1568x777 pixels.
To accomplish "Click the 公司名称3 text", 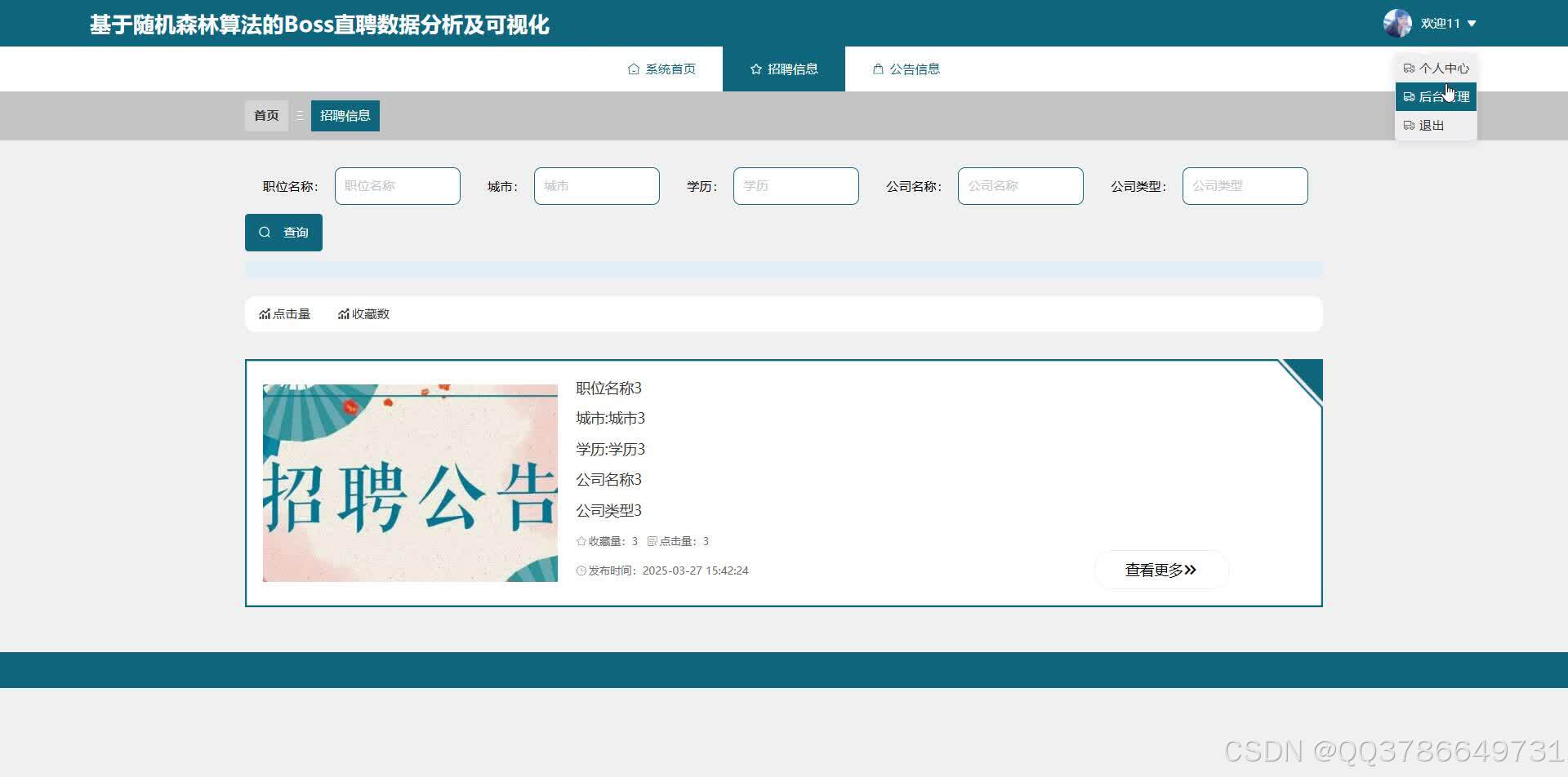I will pos(608,480).
